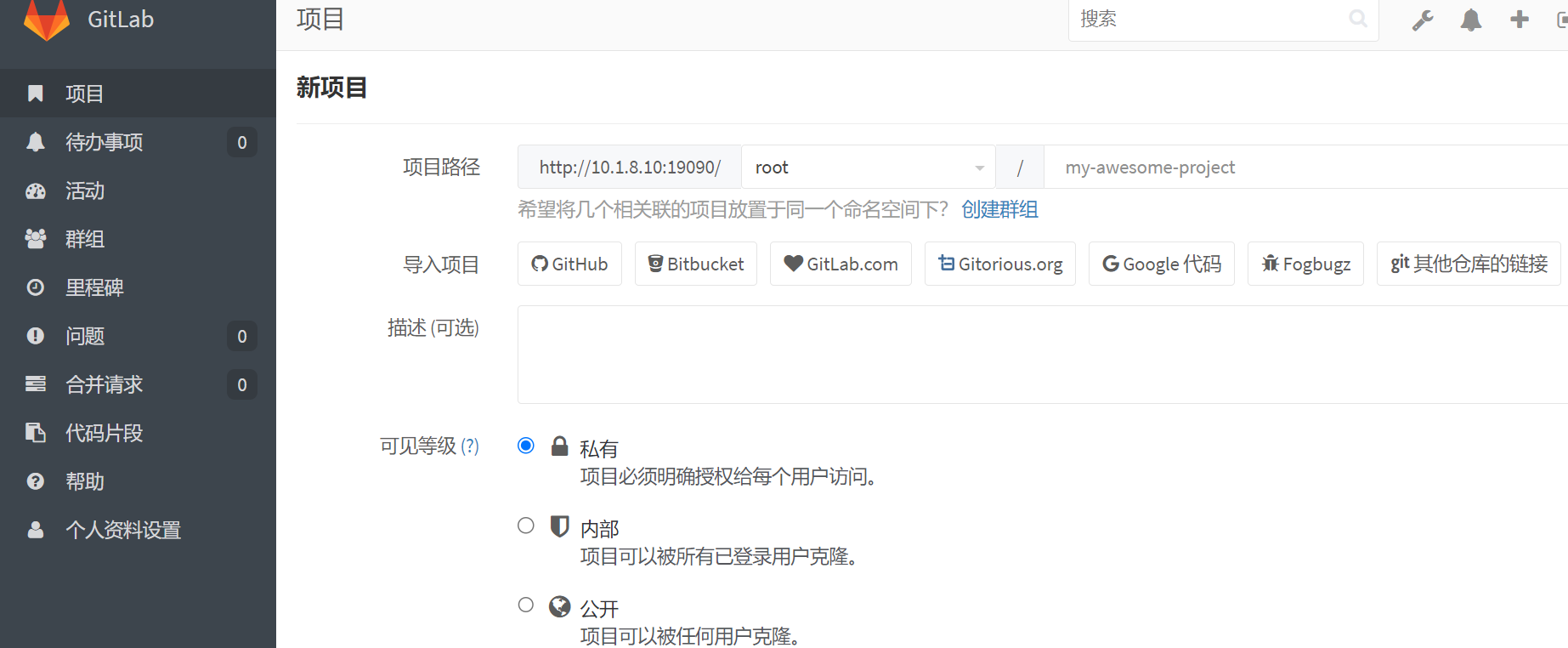Click the clock icon beside 里程碑
Viewport: 1568px width, 648px height.
pyautogui.click(x=36, y=287)
